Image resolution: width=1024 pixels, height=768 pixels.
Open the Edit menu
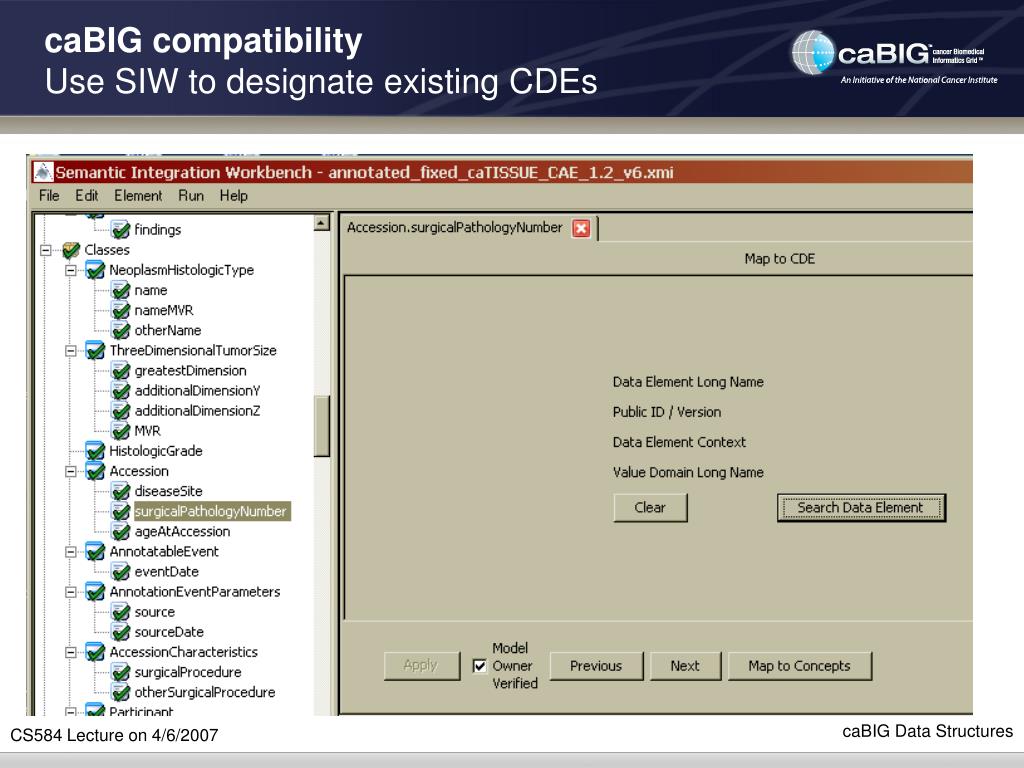click(x=86, y=196)
